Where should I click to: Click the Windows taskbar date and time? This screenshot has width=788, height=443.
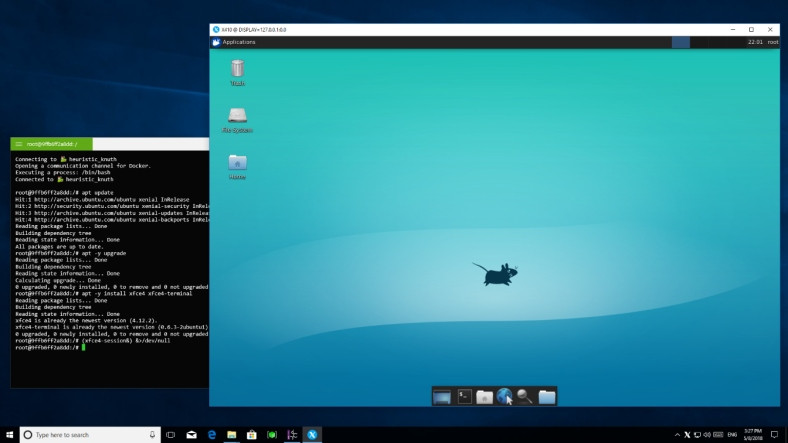tap(753, 434)
